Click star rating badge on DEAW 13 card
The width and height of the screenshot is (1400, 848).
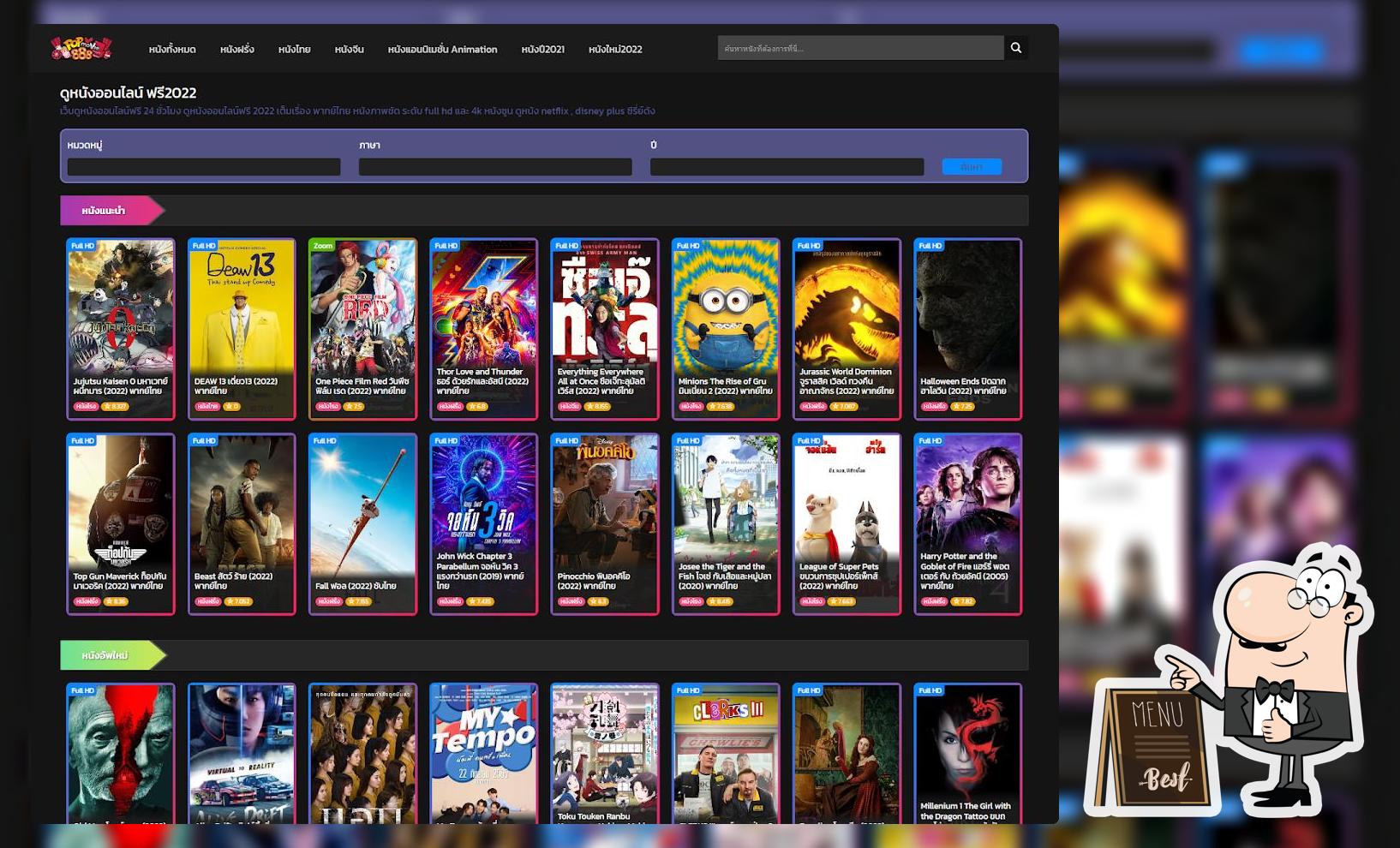coord(232,407)
